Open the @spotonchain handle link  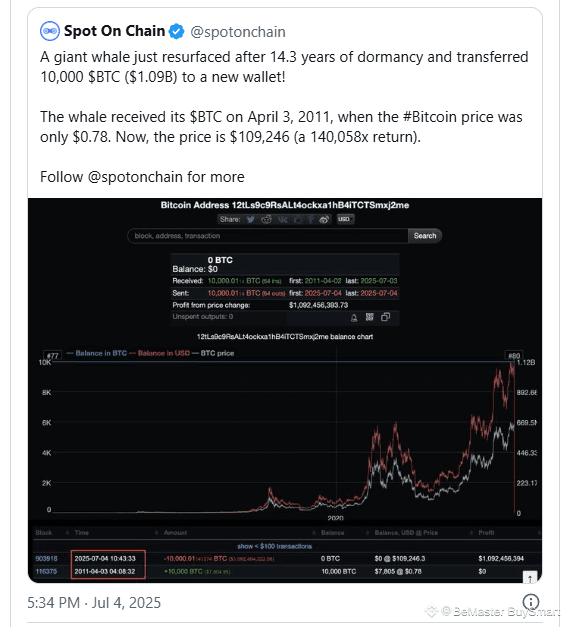[x=238, y=32]
